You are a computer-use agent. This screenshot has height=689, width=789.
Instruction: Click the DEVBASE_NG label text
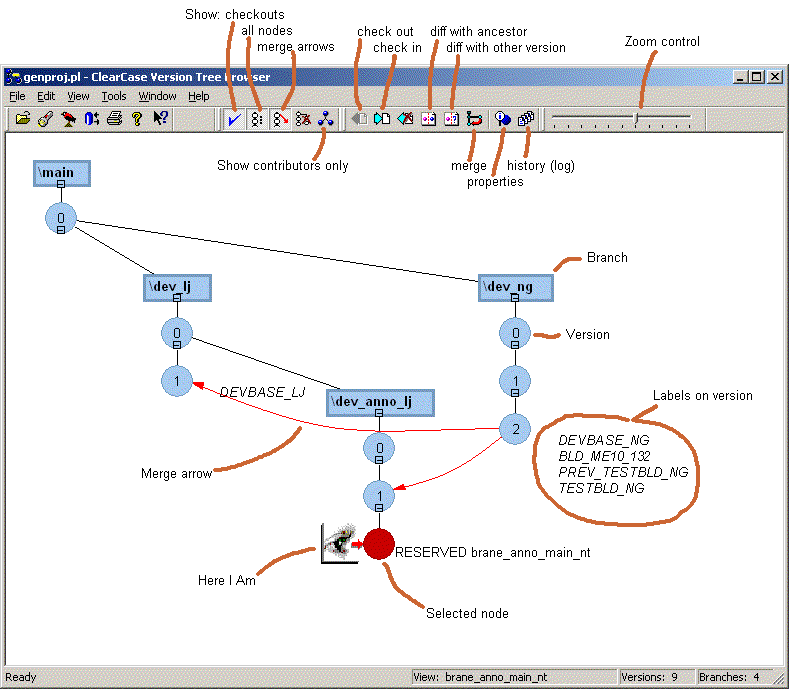tap(604, 440)
